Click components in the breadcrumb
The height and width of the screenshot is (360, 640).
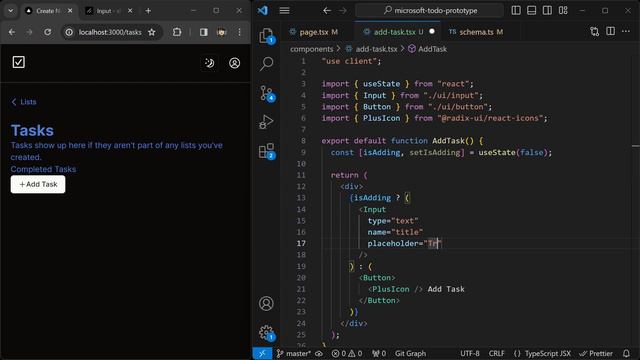pyautogui.click(x=311, y=49)
